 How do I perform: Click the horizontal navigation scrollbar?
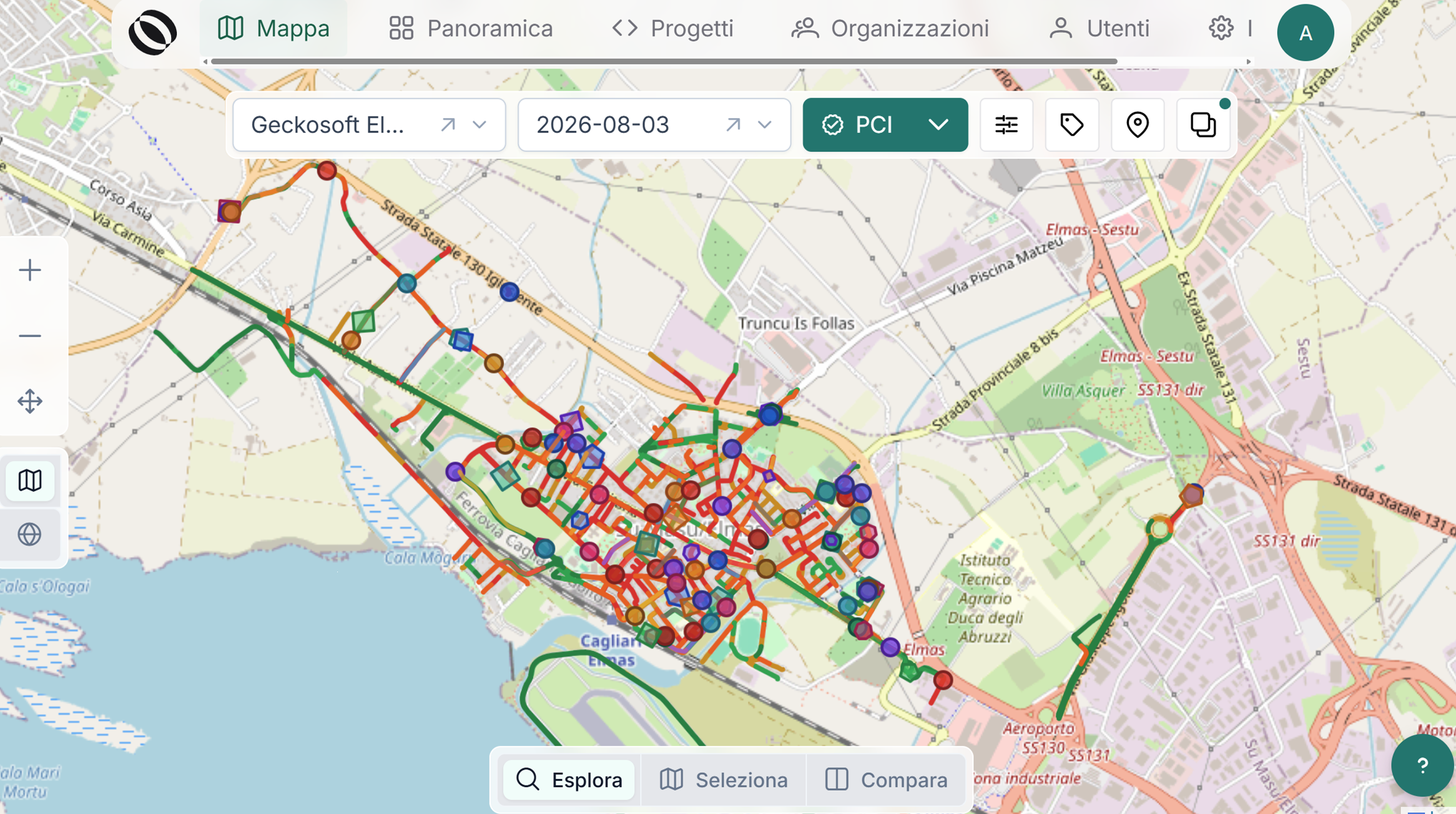pyautogui.click(x=664, y=61)
